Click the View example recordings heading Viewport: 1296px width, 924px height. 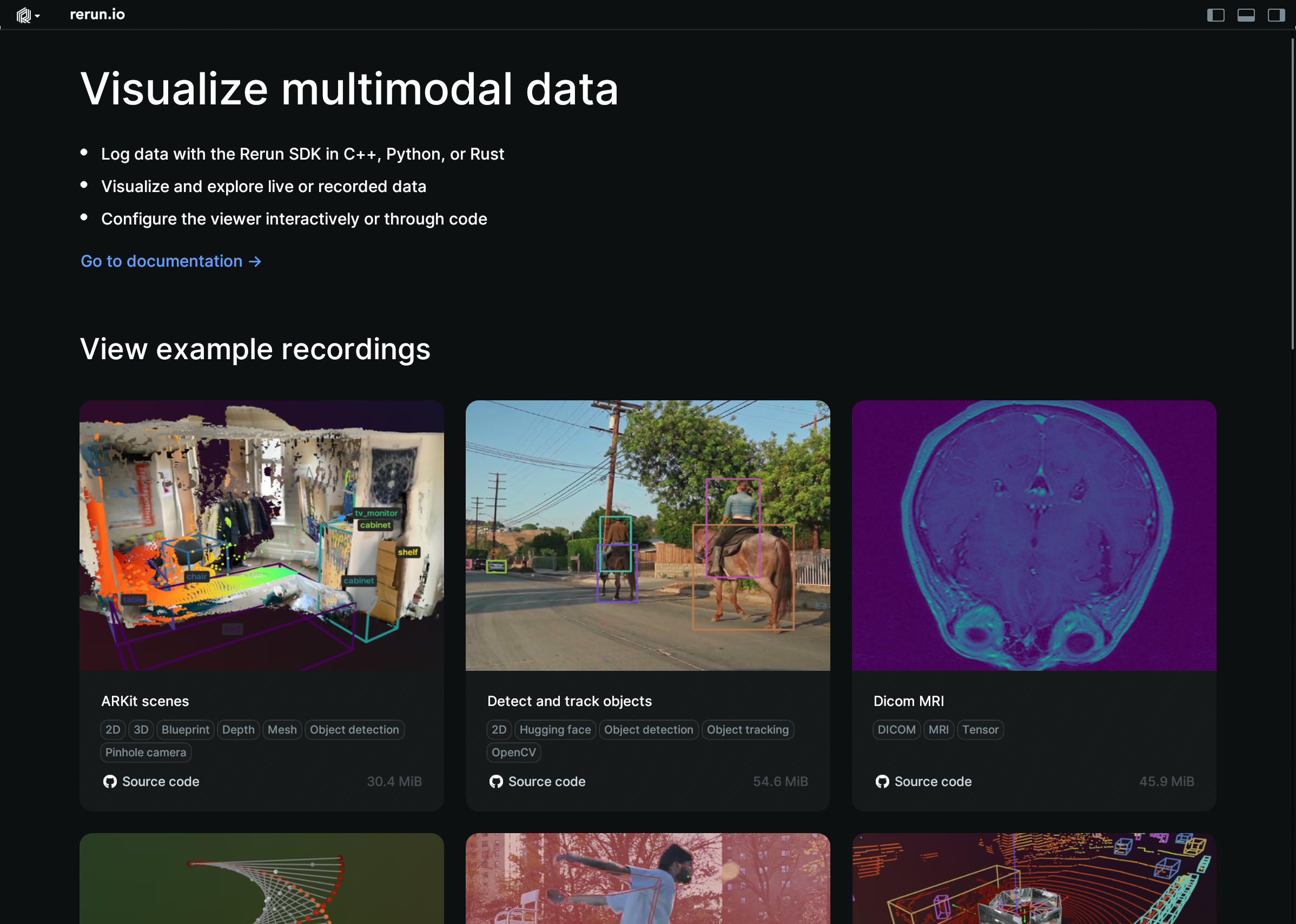255,349
